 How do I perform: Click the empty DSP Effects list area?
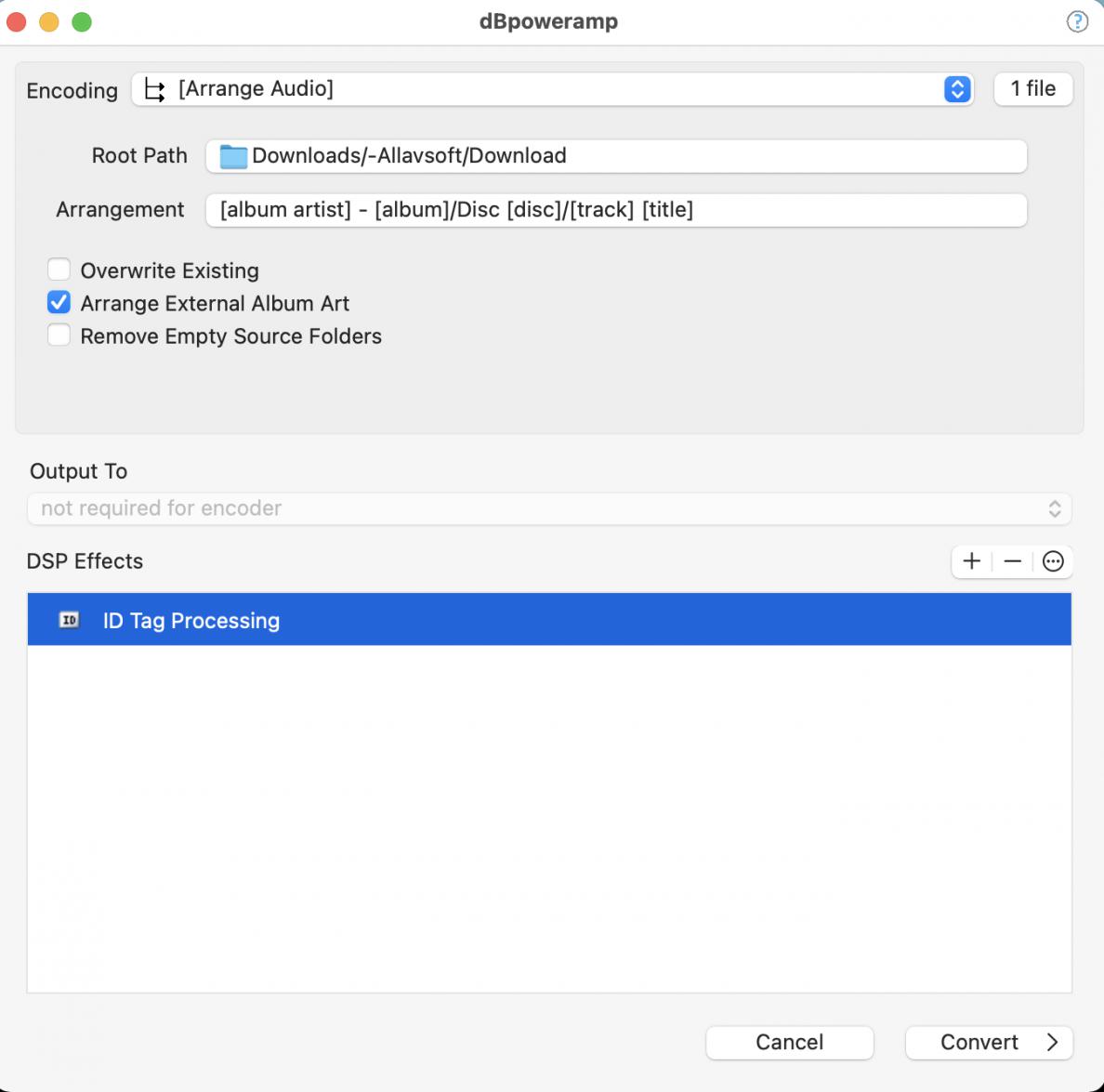pyautogui.click(x=548, y=818)
